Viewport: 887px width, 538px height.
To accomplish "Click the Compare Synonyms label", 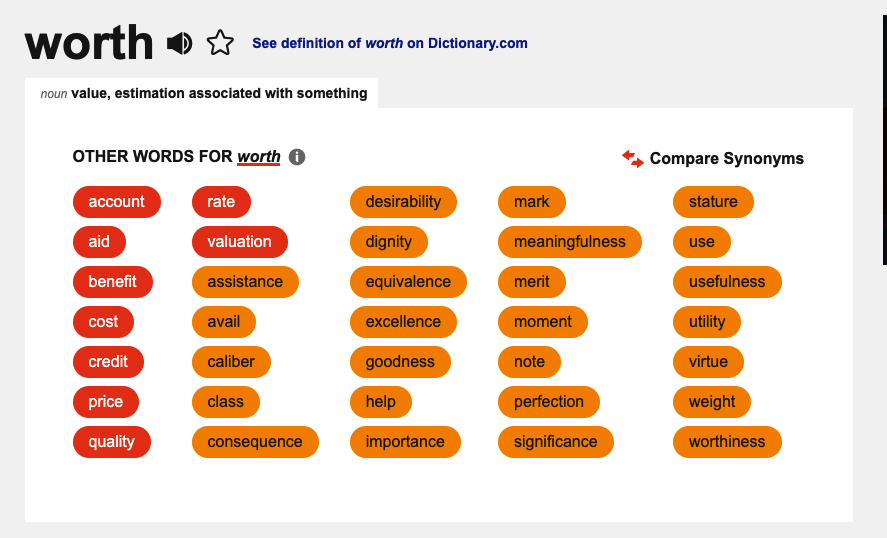I will coord(726,158).
